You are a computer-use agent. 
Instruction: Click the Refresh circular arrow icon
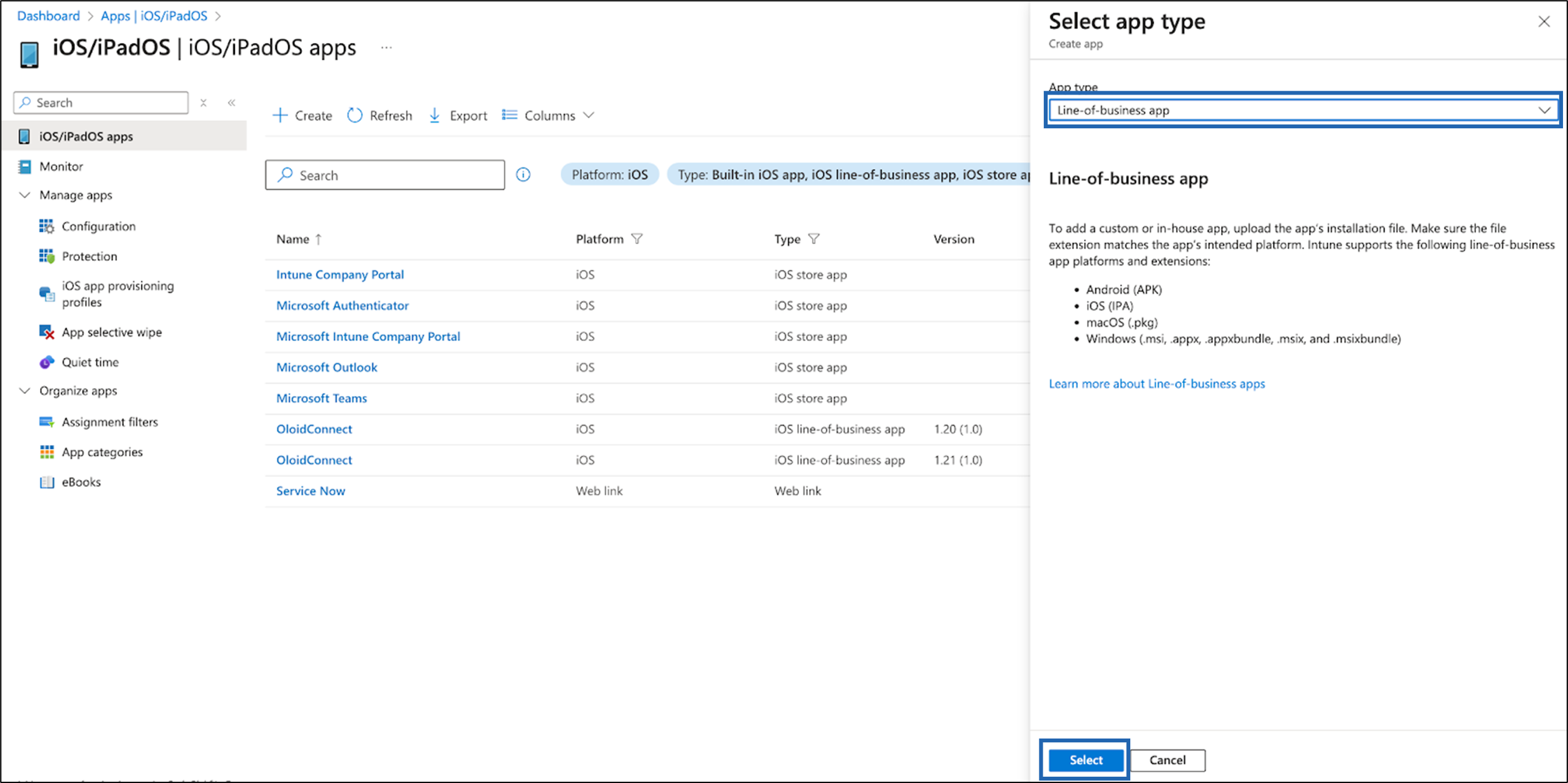[355, 115]
